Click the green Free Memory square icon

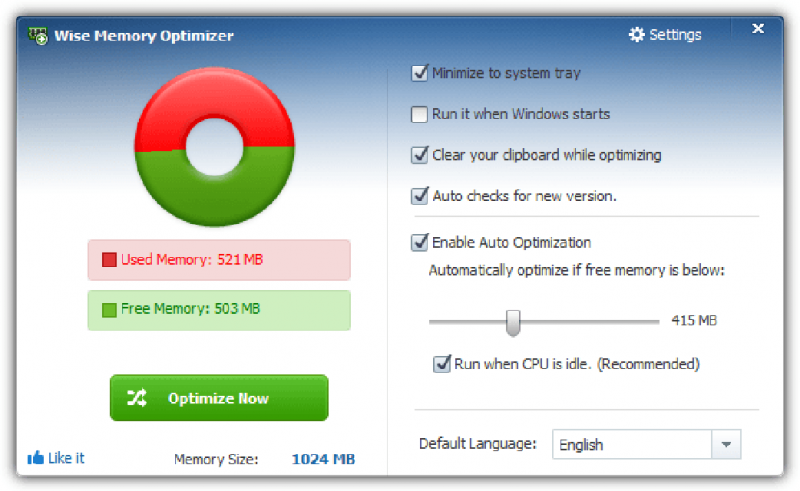pyautogui.click(x=109, y=310)
